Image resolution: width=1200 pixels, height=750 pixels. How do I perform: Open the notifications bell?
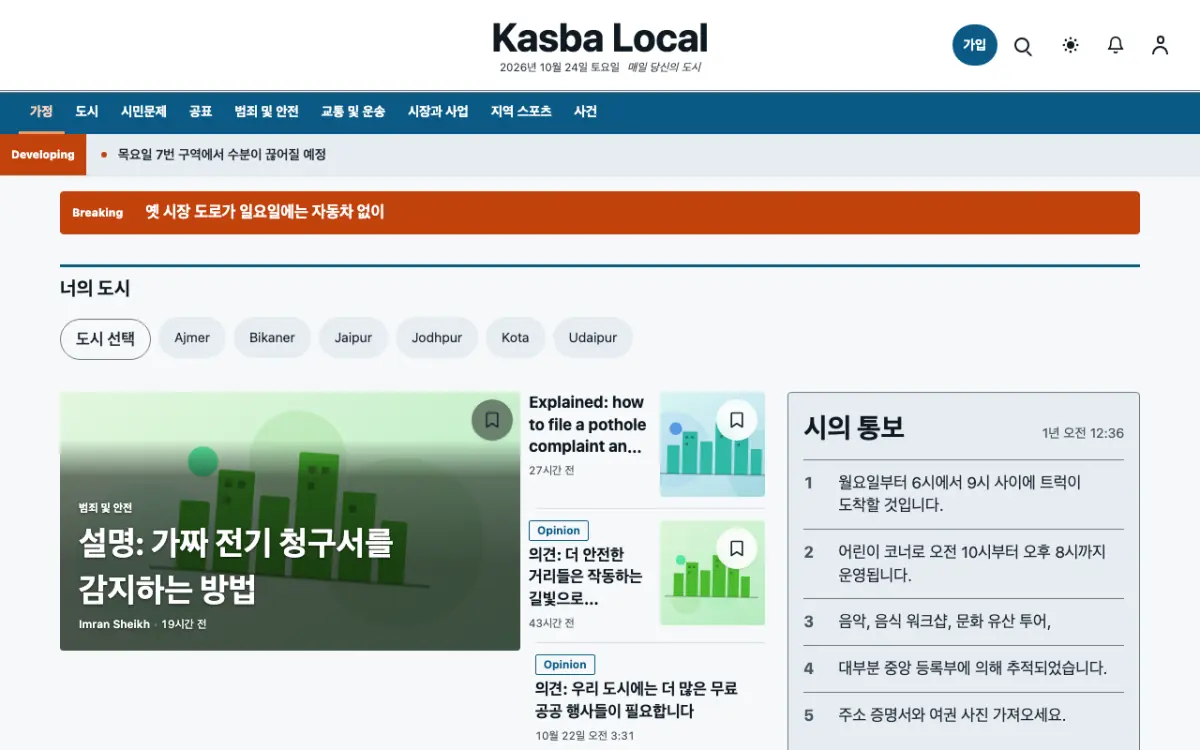coord(1115,45)
